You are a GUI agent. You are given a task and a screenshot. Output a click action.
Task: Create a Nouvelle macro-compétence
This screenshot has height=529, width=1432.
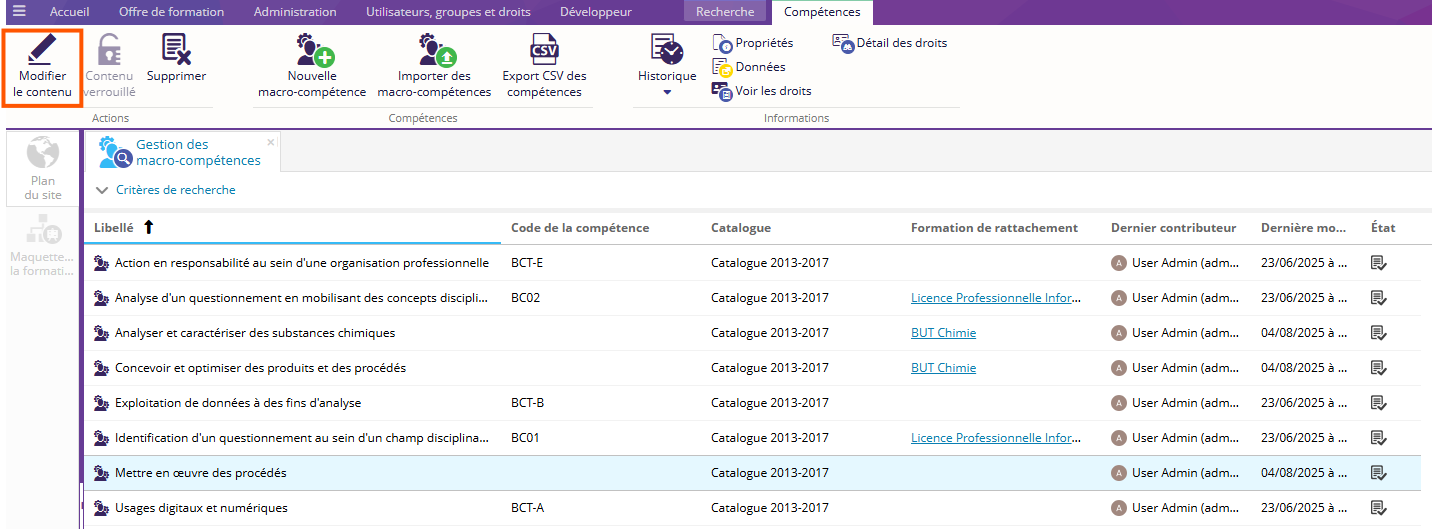(312, 50)
